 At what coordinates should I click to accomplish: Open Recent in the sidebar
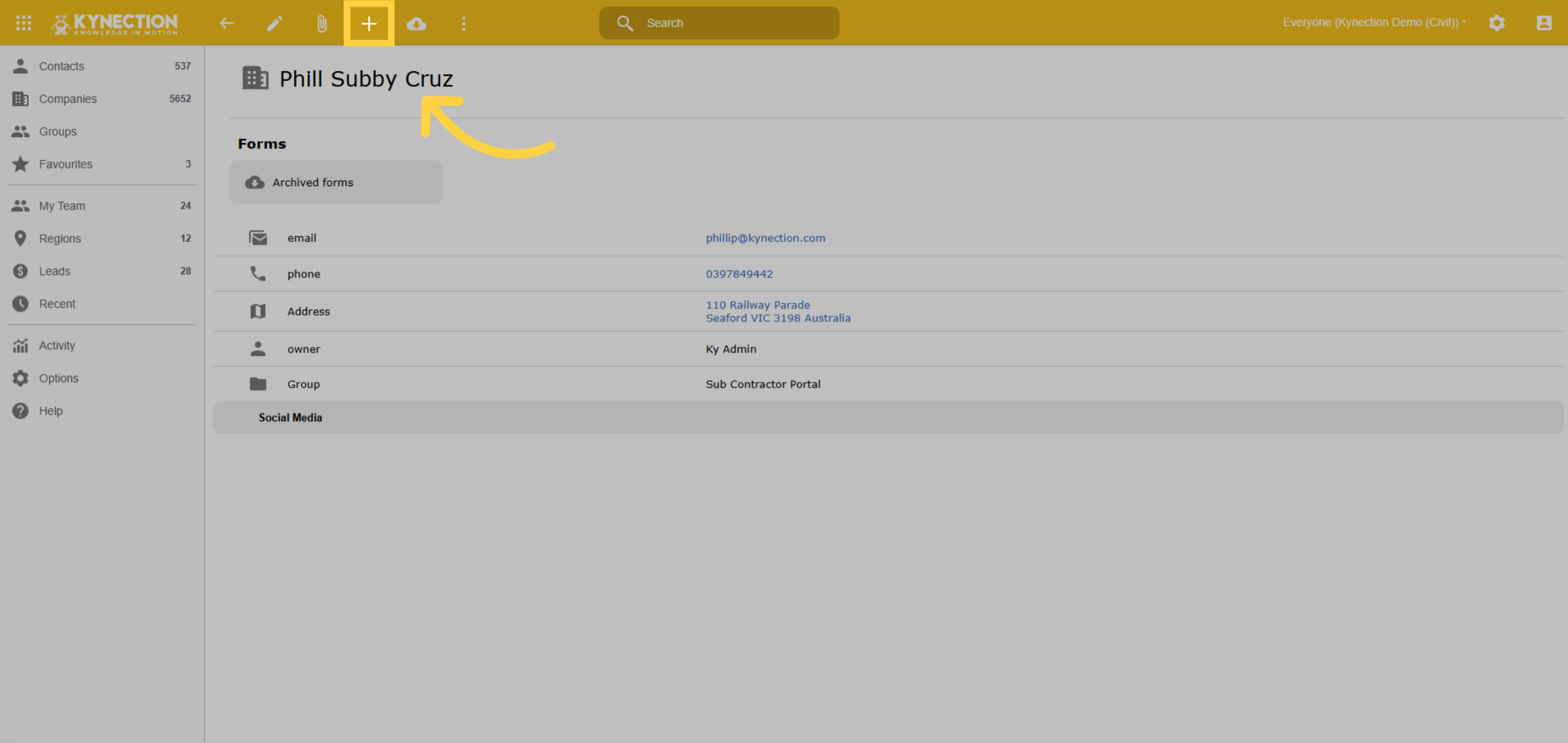point(102,304)
